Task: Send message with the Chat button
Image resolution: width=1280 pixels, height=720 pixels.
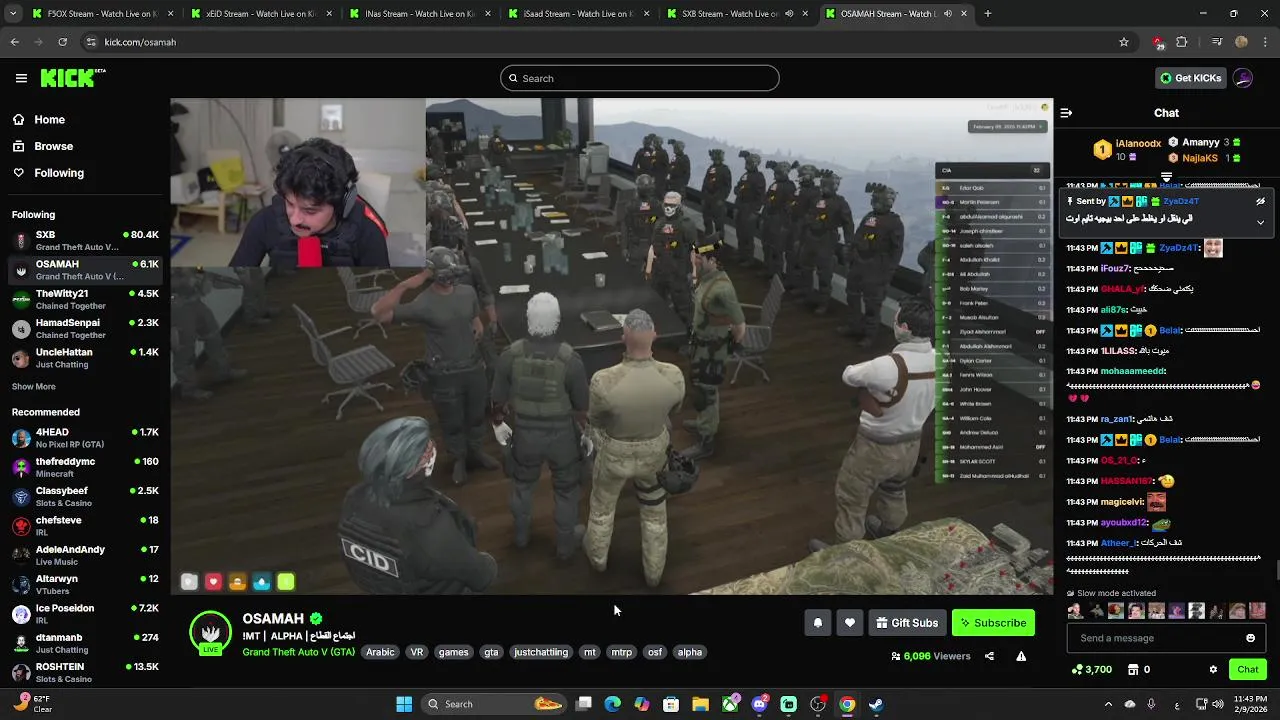Action: point(1248,669)
